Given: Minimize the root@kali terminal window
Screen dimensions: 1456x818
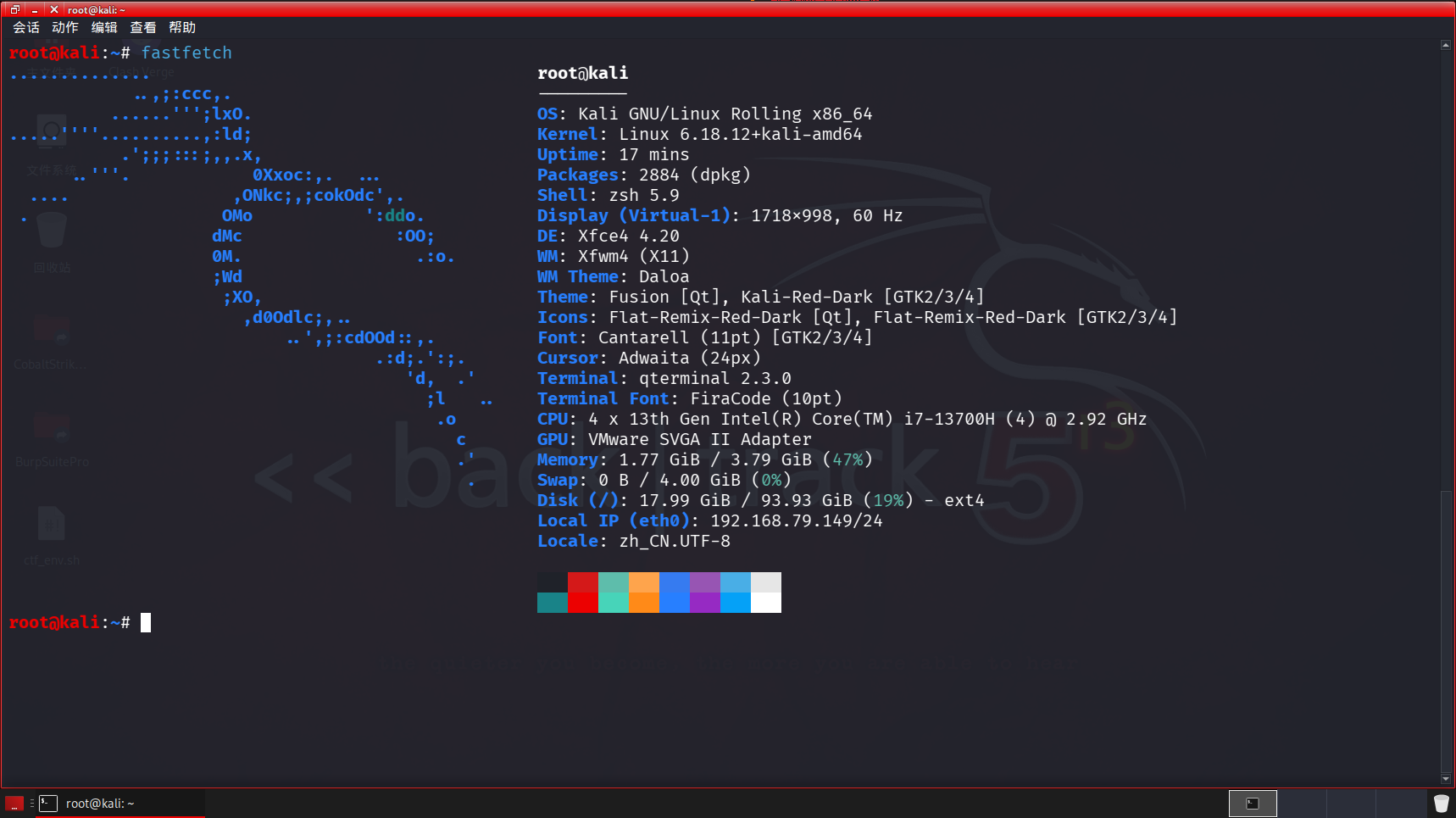Looking at the screenshot, I should tap(35, 9).
